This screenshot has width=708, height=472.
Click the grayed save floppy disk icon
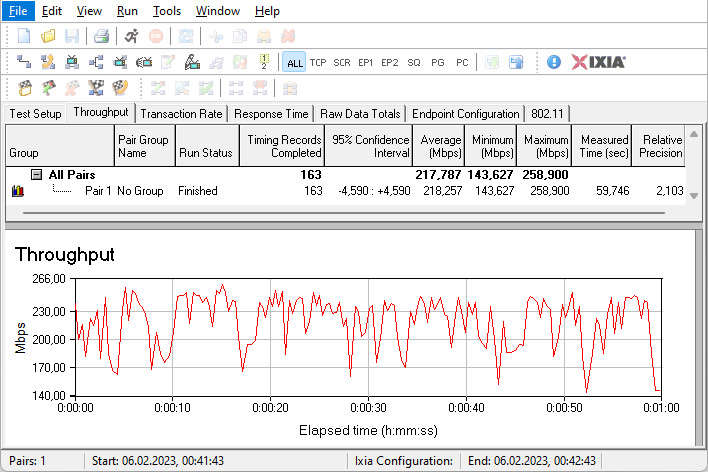click(x=72, y=36)
